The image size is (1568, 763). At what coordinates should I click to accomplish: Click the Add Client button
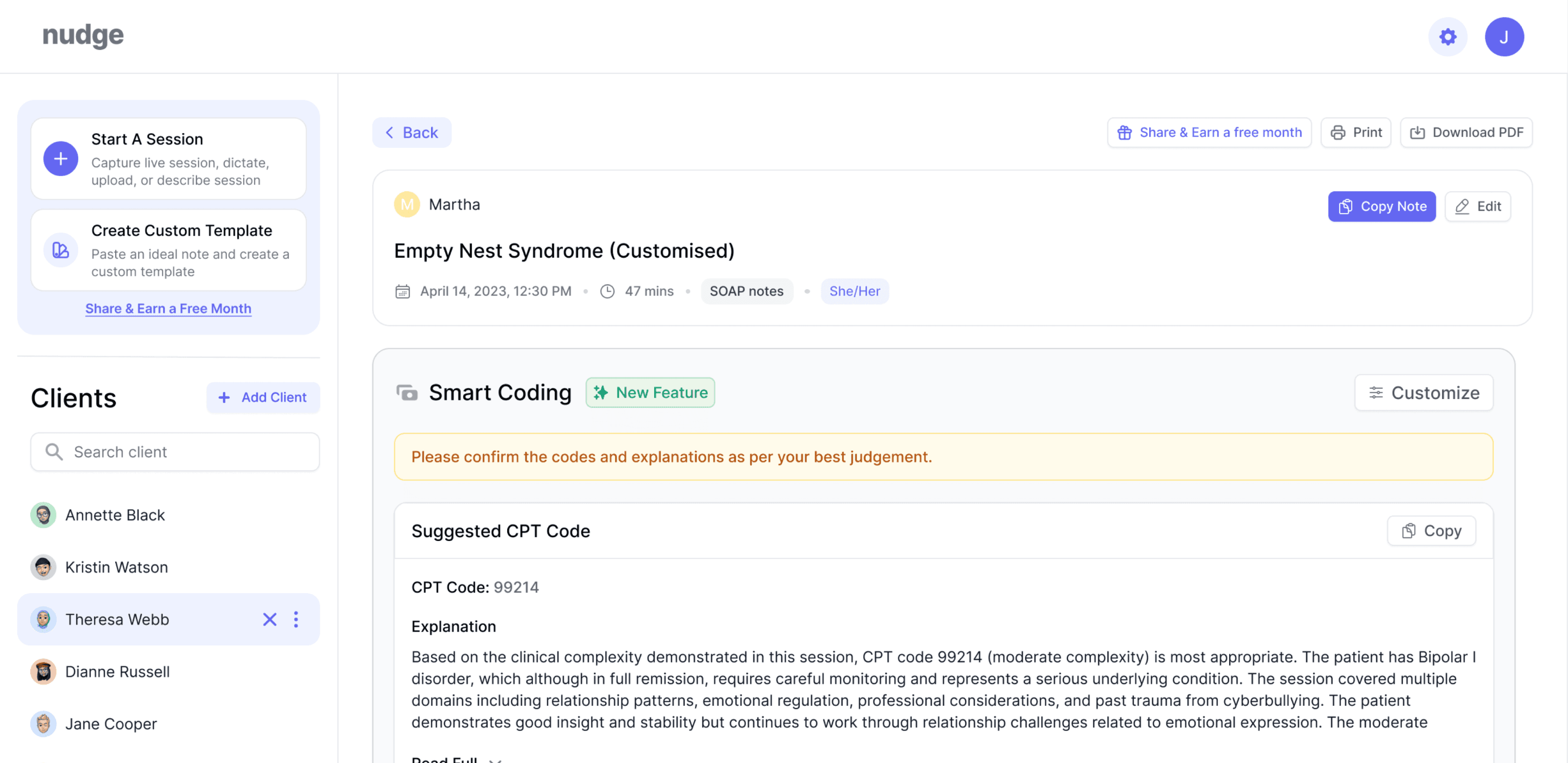click(263, 397)
